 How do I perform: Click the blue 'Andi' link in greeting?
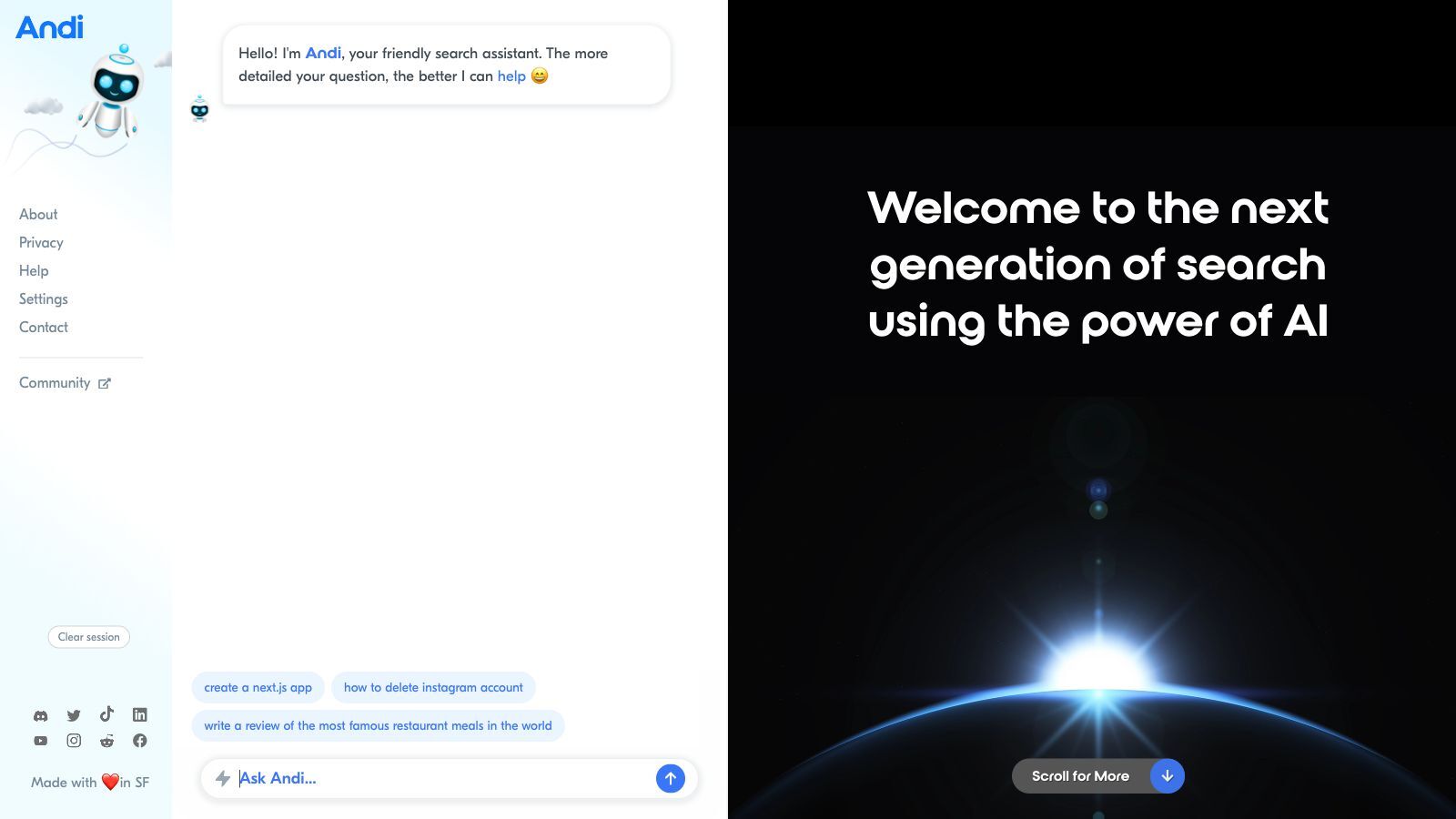coord(323,54)
